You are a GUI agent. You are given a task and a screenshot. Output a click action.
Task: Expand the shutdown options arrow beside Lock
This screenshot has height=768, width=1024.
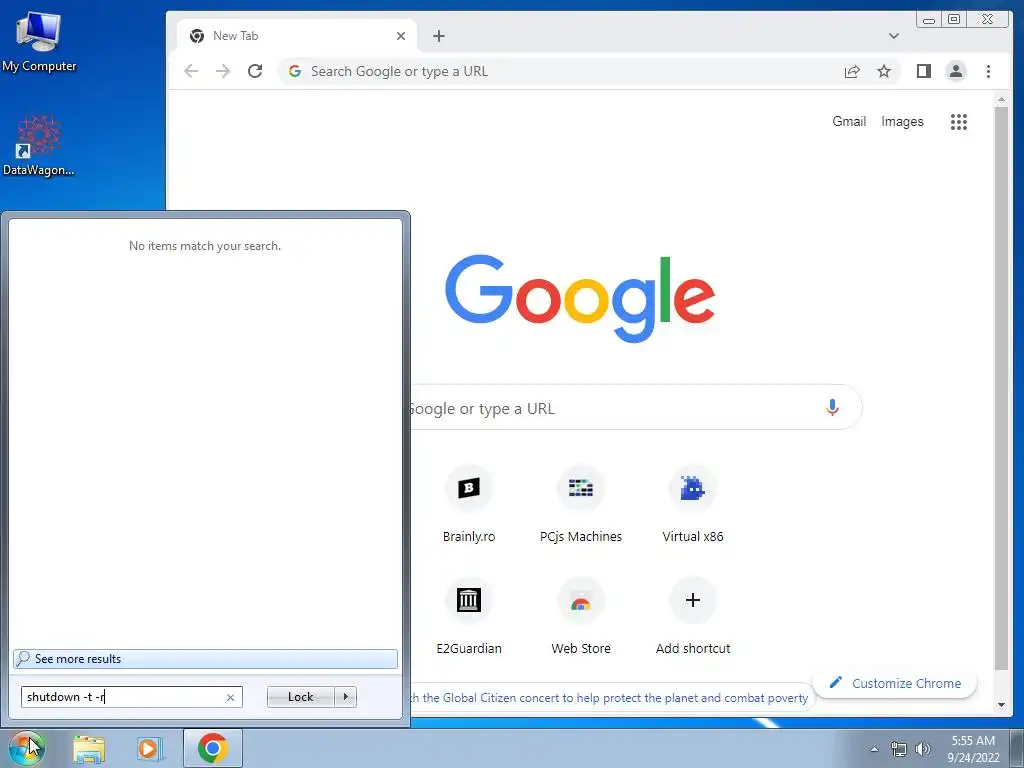(345, 697)
